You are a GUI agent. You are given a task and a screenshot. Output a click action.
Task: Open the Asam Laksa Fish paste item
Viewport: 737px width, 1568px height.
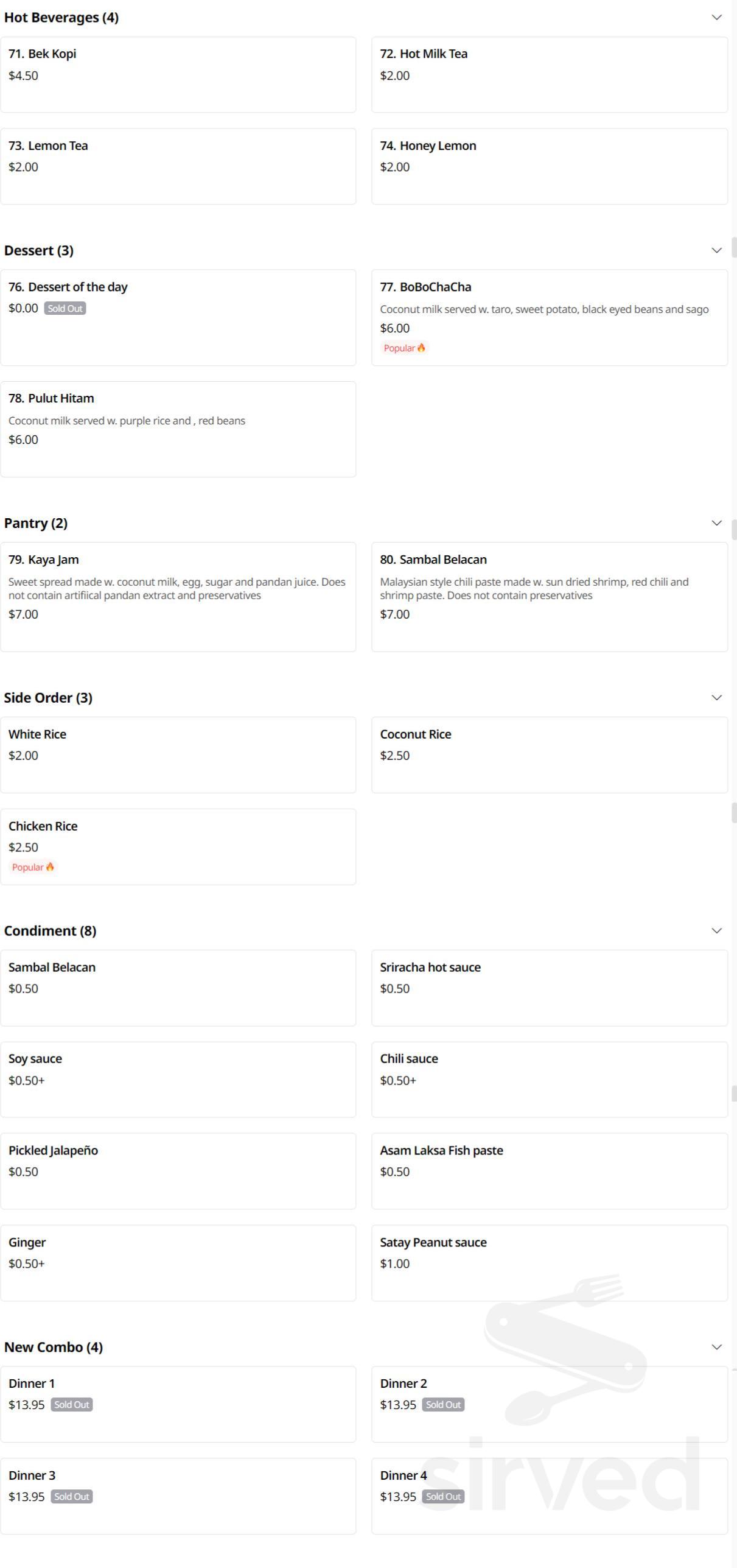point(549,1171)
